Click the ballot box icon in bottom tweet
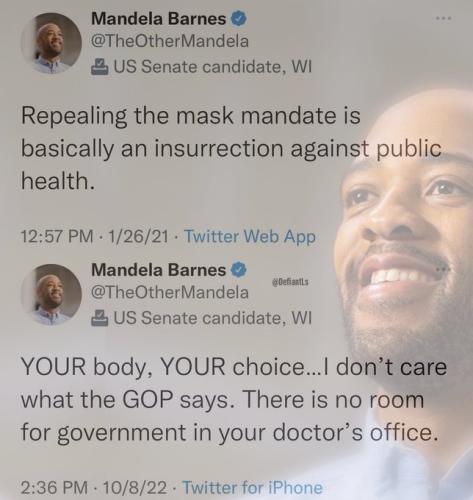 click(x=100, y=317)
